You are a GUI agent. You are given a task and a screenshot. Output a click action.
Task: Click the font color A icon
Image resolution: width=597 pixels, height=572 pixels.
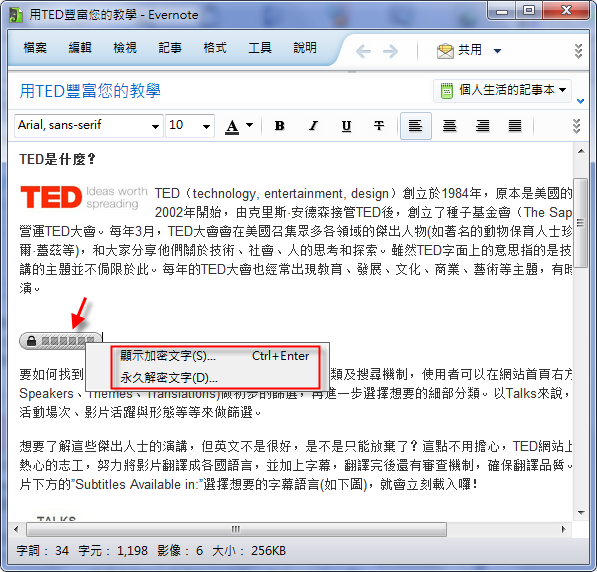point(232,126)
